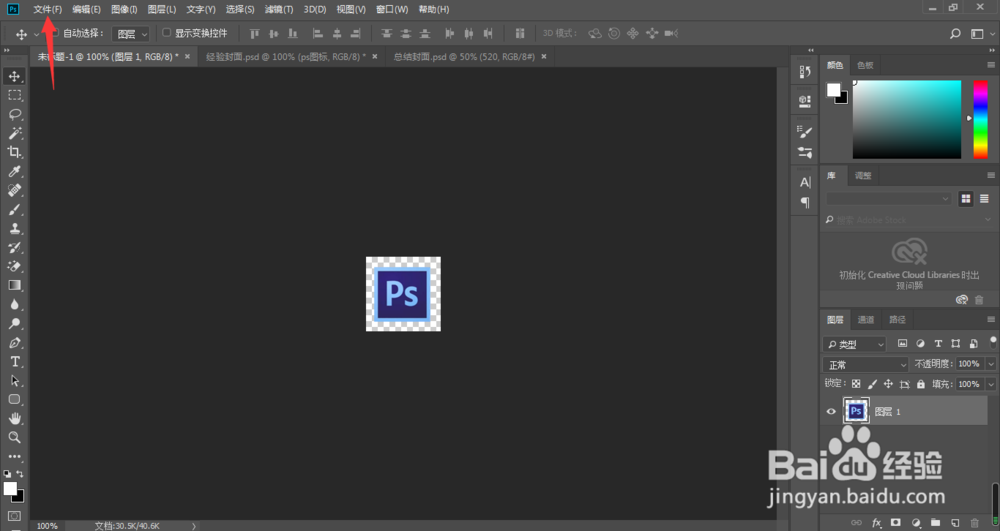Switch to 经验封面.psd document tab

(x=286, y=57)
